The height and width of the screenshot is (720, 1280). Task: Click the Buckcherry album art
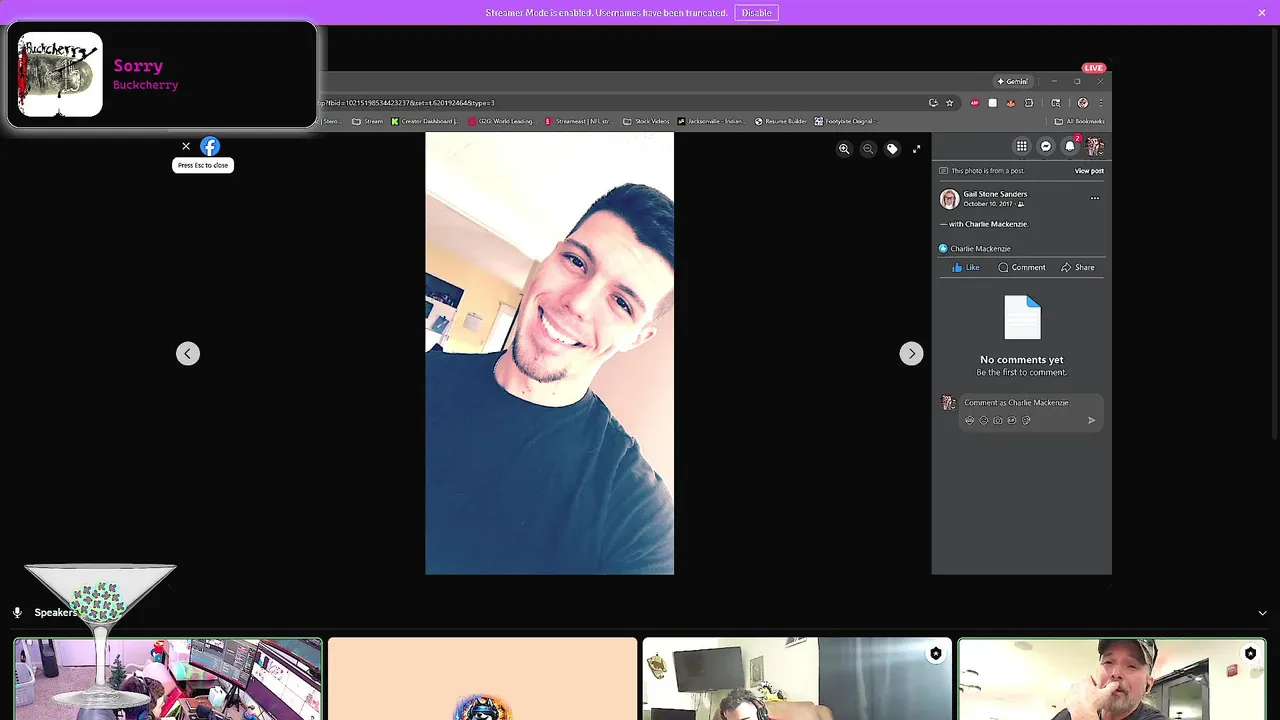tap(60, 75)
